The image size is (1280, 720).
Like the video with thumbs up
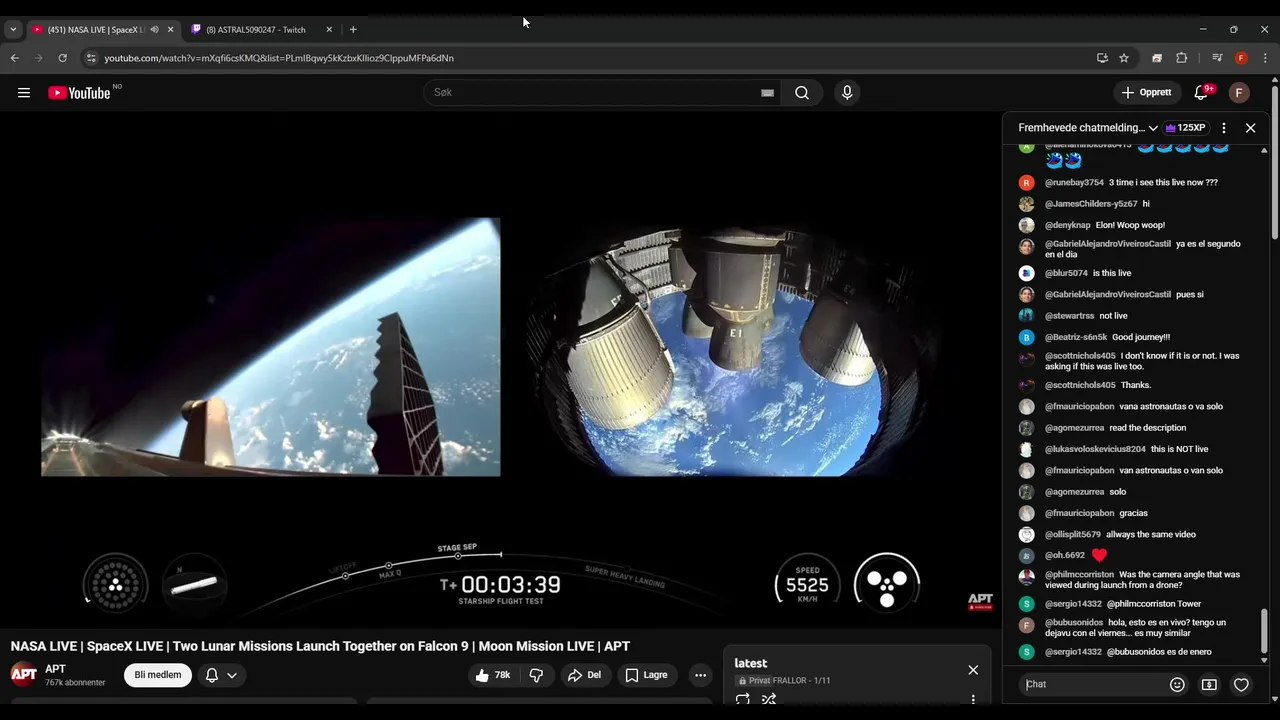tap(493, 675)
